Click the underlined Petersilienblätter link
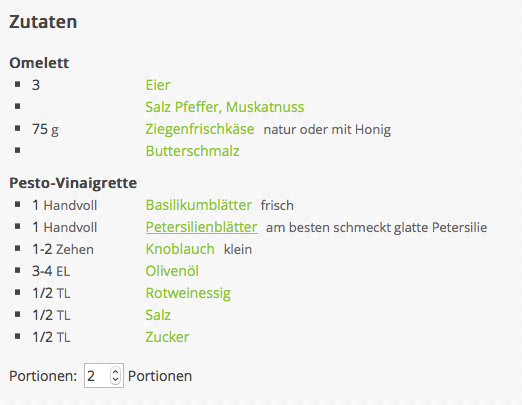Screen dimensions: 522x405 click(x=201, y=227)
